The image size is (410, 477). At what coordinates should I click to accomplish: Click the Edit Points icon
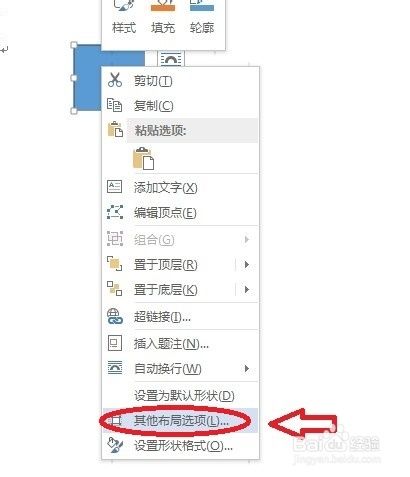point(115,212)
